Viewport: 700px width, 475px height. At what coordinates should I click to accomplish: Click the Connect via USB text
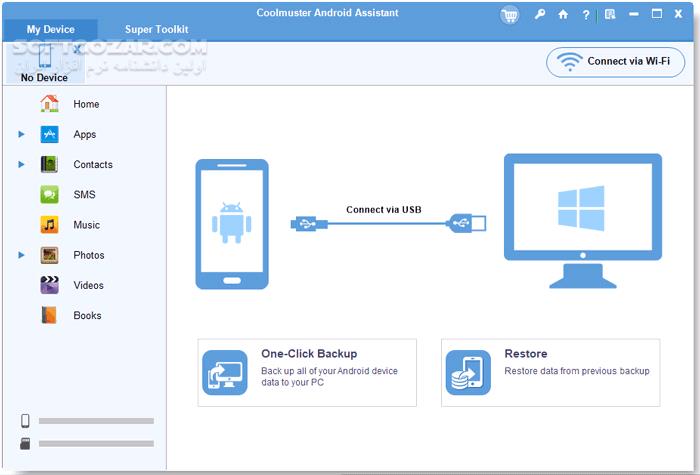point(384,209)
